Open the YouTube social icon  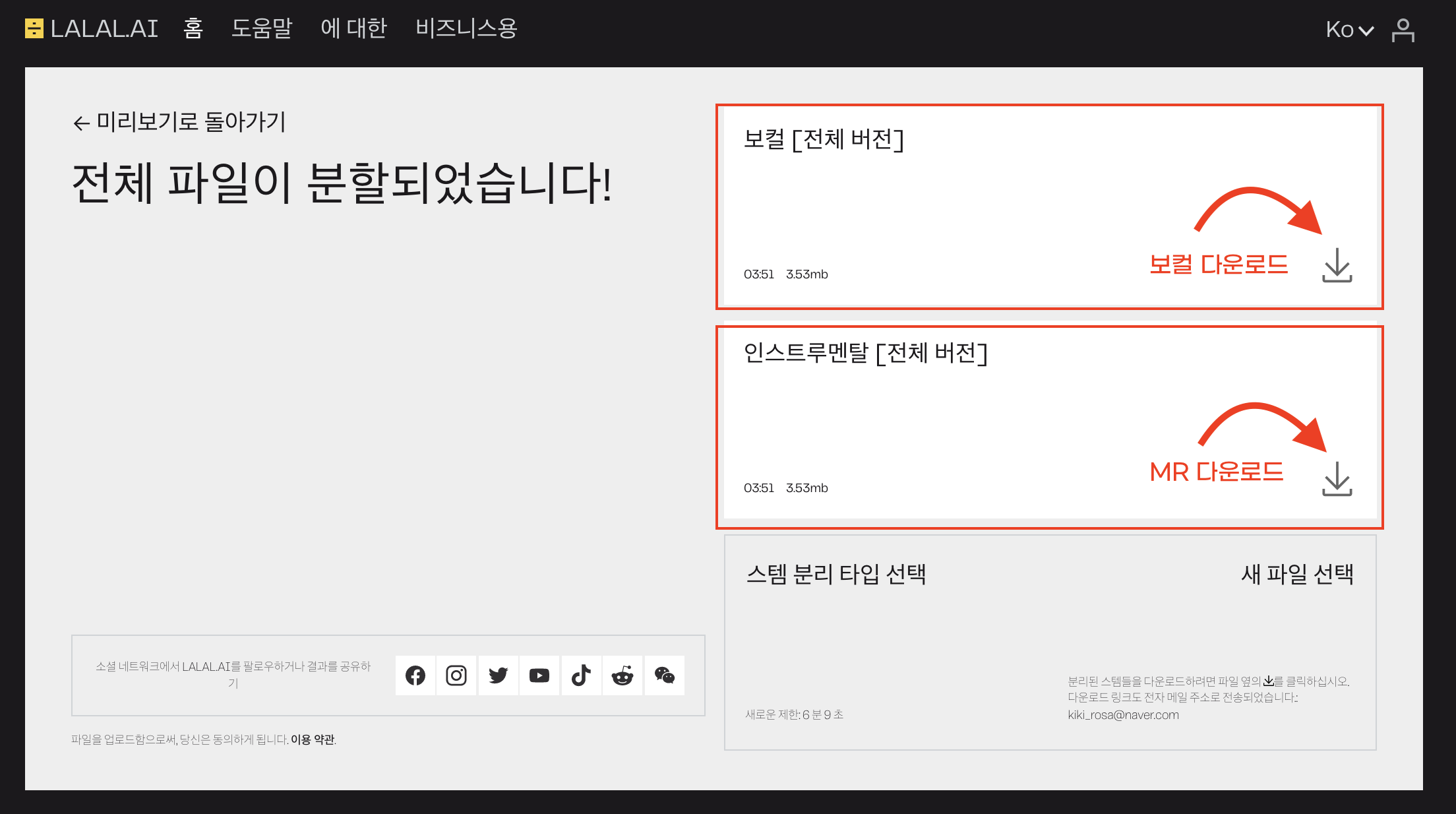(x=539, y=675)
